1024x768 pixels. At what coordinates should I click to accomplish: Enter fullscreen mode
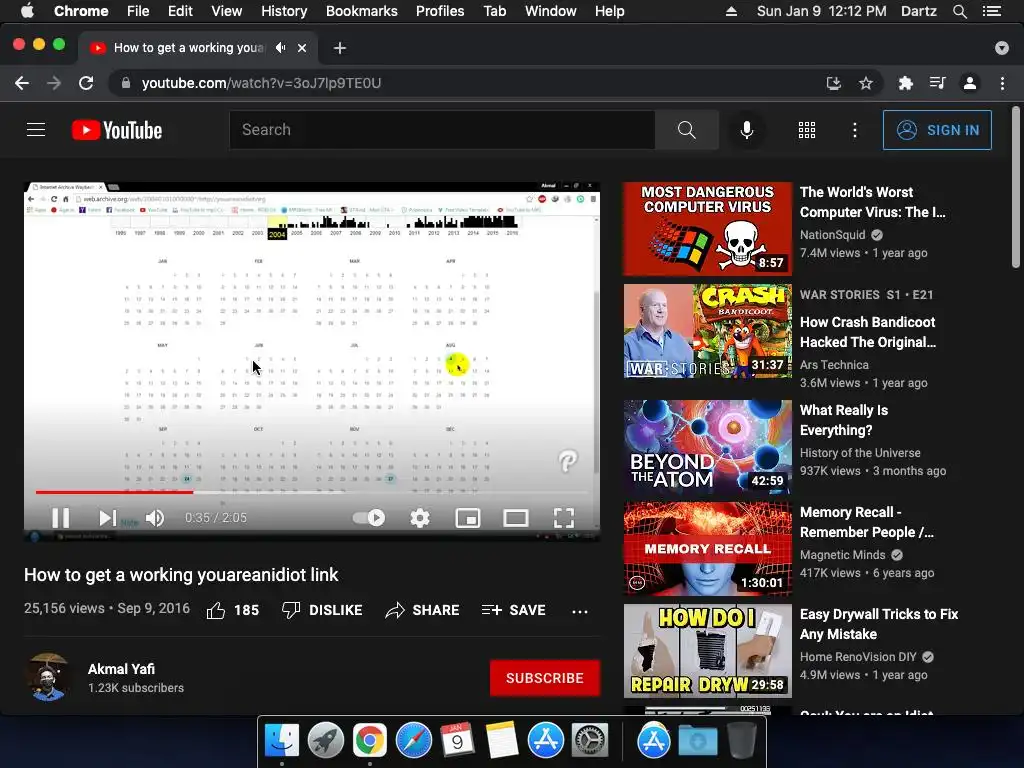[x=564, y=518]
